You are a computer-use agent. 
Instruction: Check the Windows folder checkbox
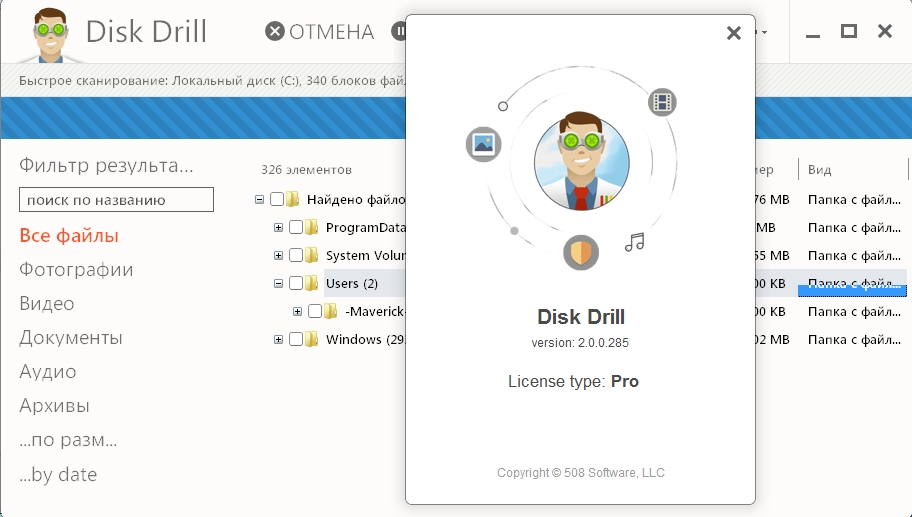pos(295,339)
